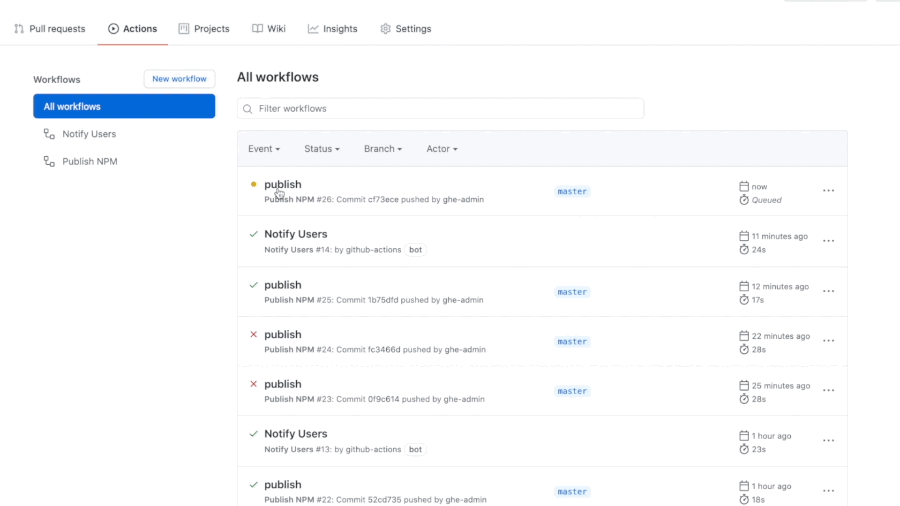Open the three-dot menu for publish run #24
The width and height of the screenshot is (900, 506).
pyautogui.click(x=828, y=341)
